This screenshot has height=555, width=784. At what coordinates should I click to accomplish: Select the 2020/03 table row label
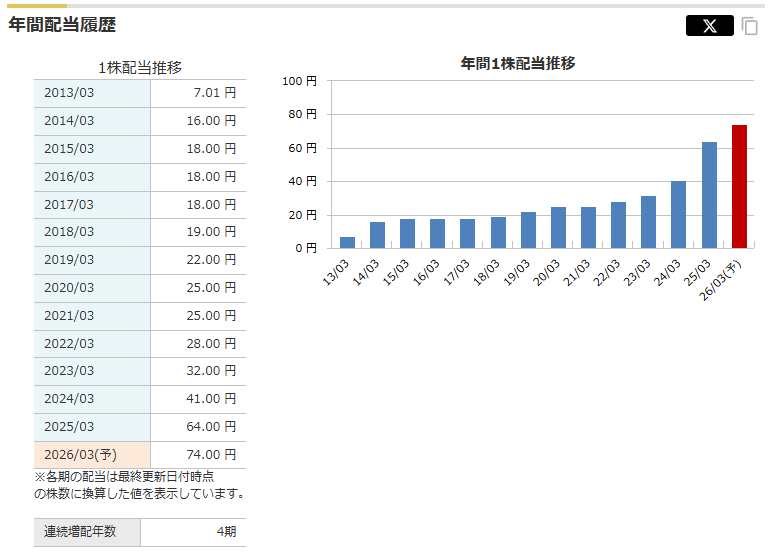click(69, 288)
